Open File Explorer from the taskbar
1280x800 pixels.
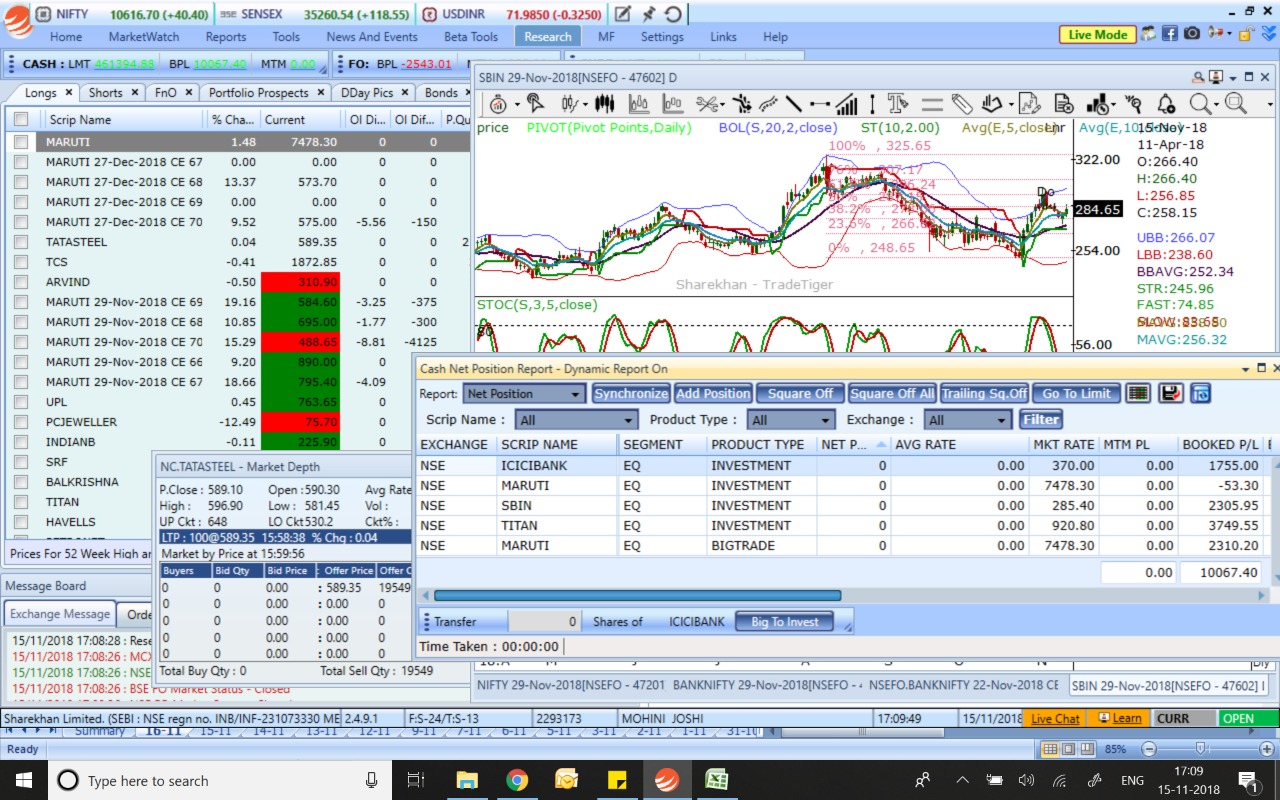[467, 780]
